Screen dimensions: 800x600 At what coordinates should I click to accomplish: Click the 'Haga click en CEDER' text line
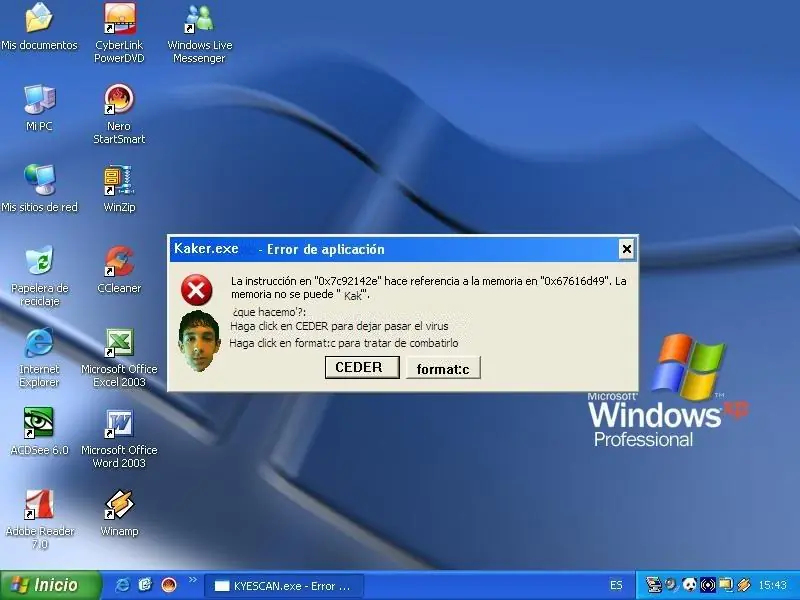[339, 327]
